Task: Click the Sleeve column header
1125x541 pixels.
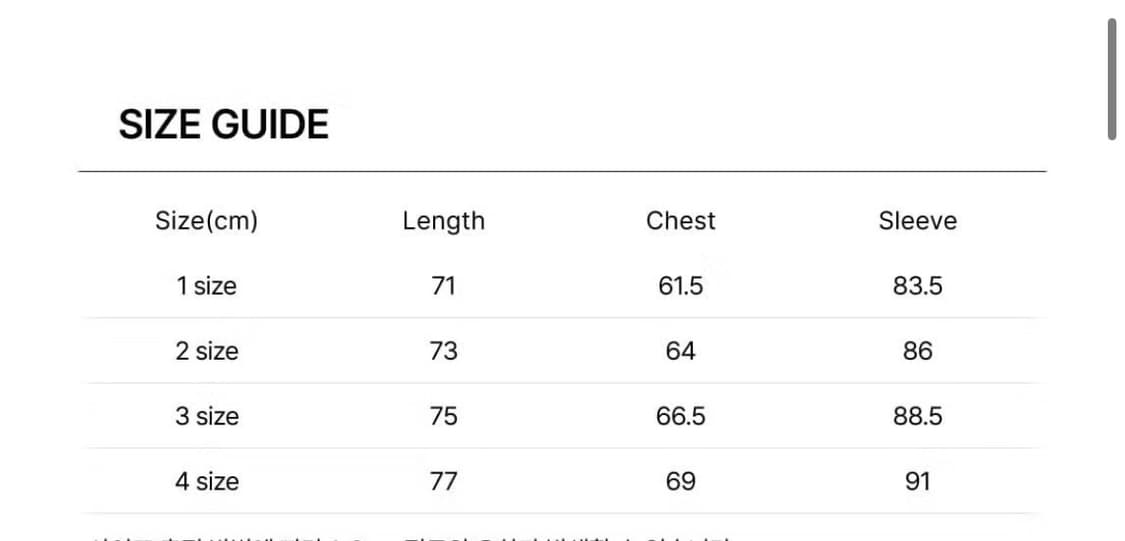Action: tap(917, 221)
